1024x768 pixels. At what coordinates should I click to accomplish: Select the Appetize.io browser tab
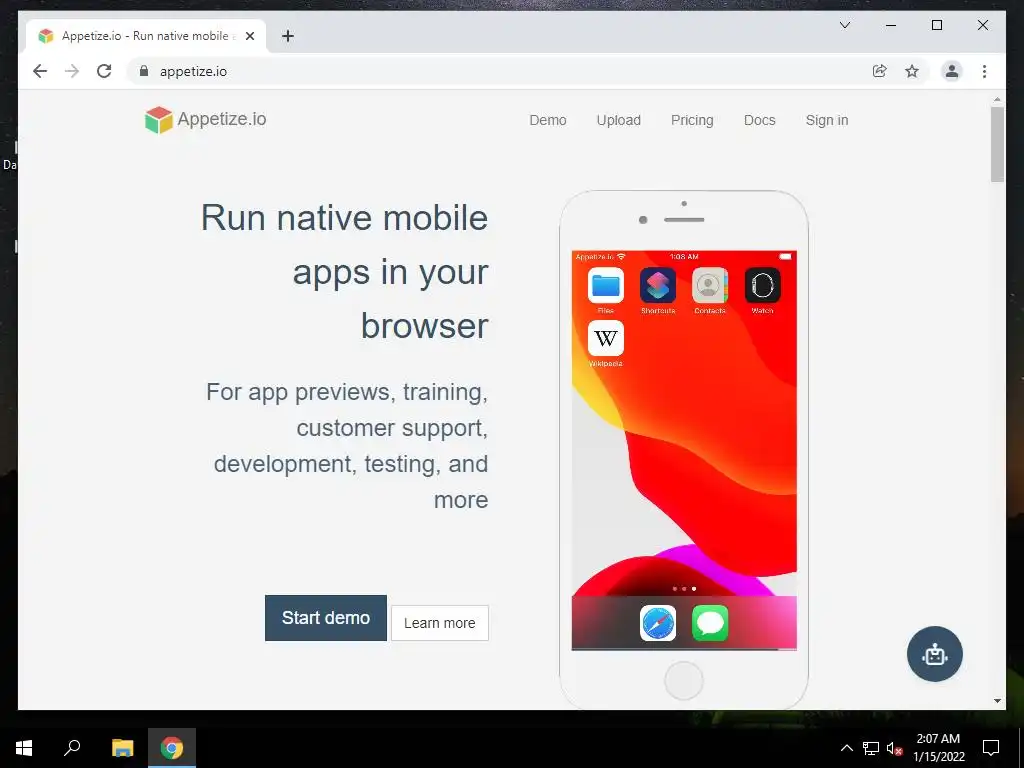tap(147, 36)
